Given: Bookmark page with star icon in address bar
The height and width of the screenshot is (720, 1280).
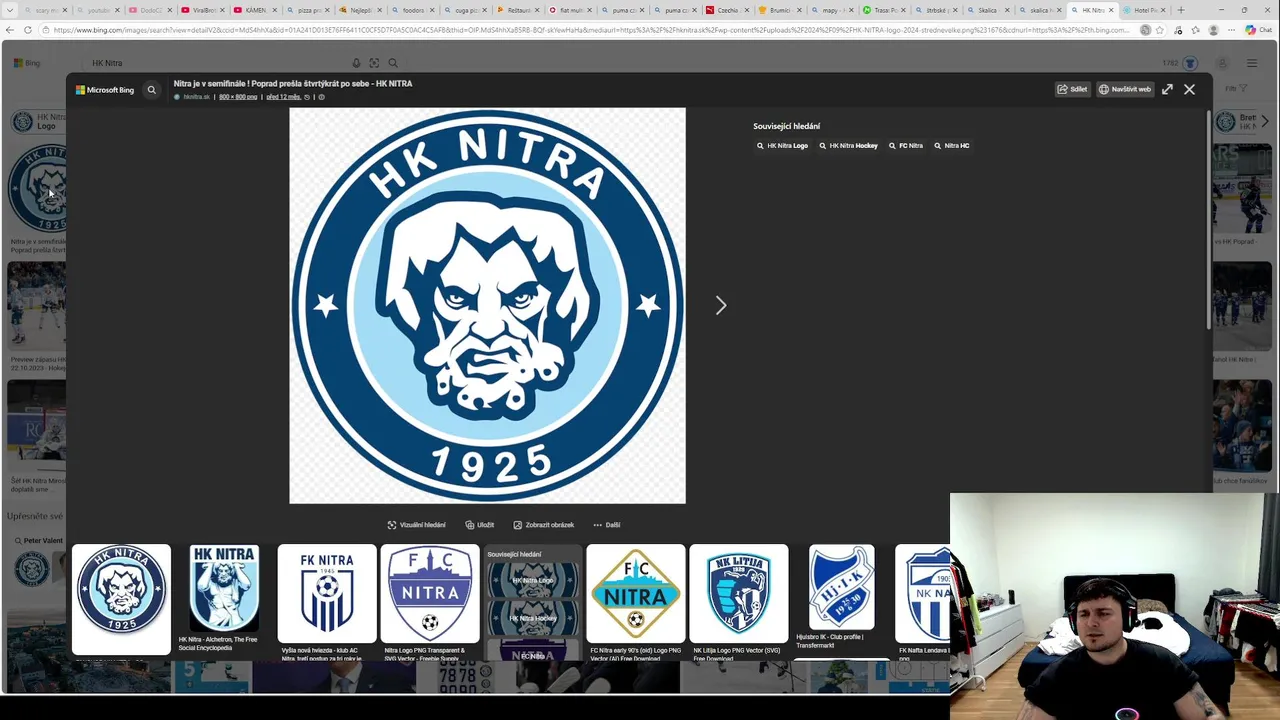Looking at the screenshot, I should point(1160,30).
